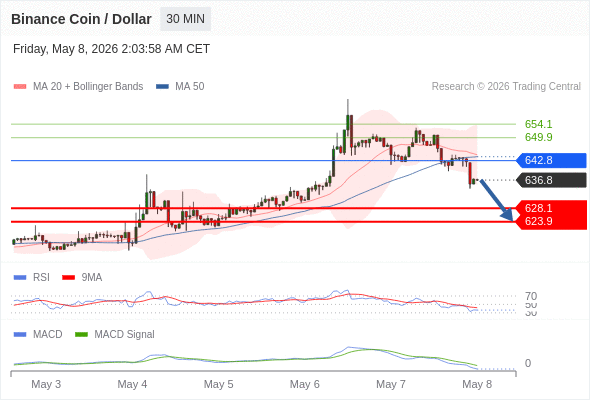Click the red 628.1 support price label
This screenshot has width=590, height=400.
[x=538, y=208]
